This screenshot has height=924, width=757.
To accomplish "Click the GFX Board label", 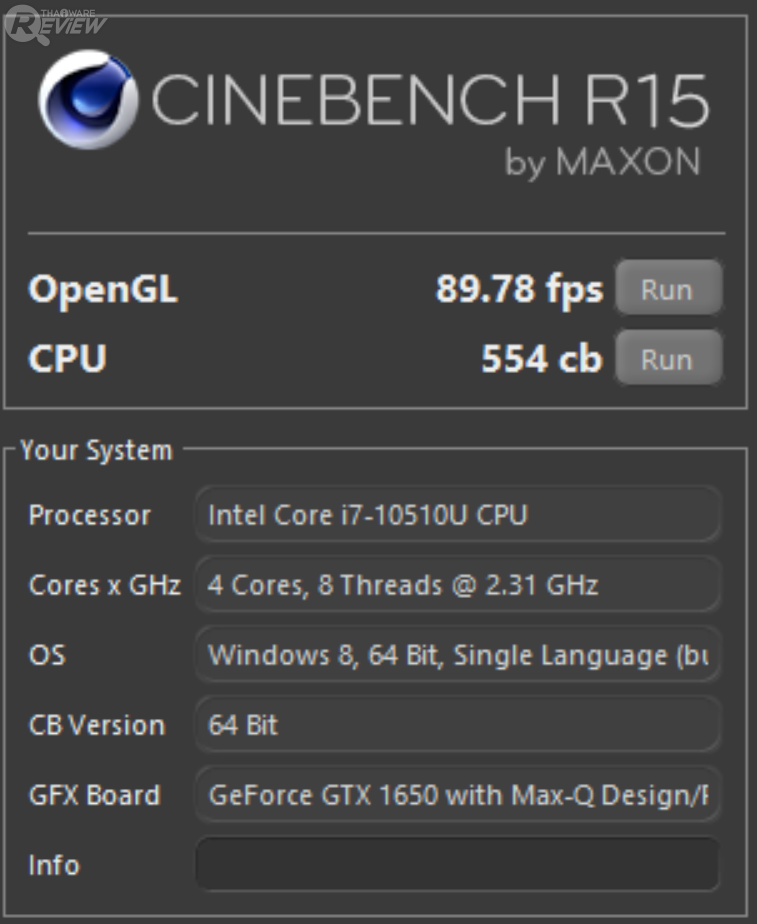I will (x=95, y=795).
